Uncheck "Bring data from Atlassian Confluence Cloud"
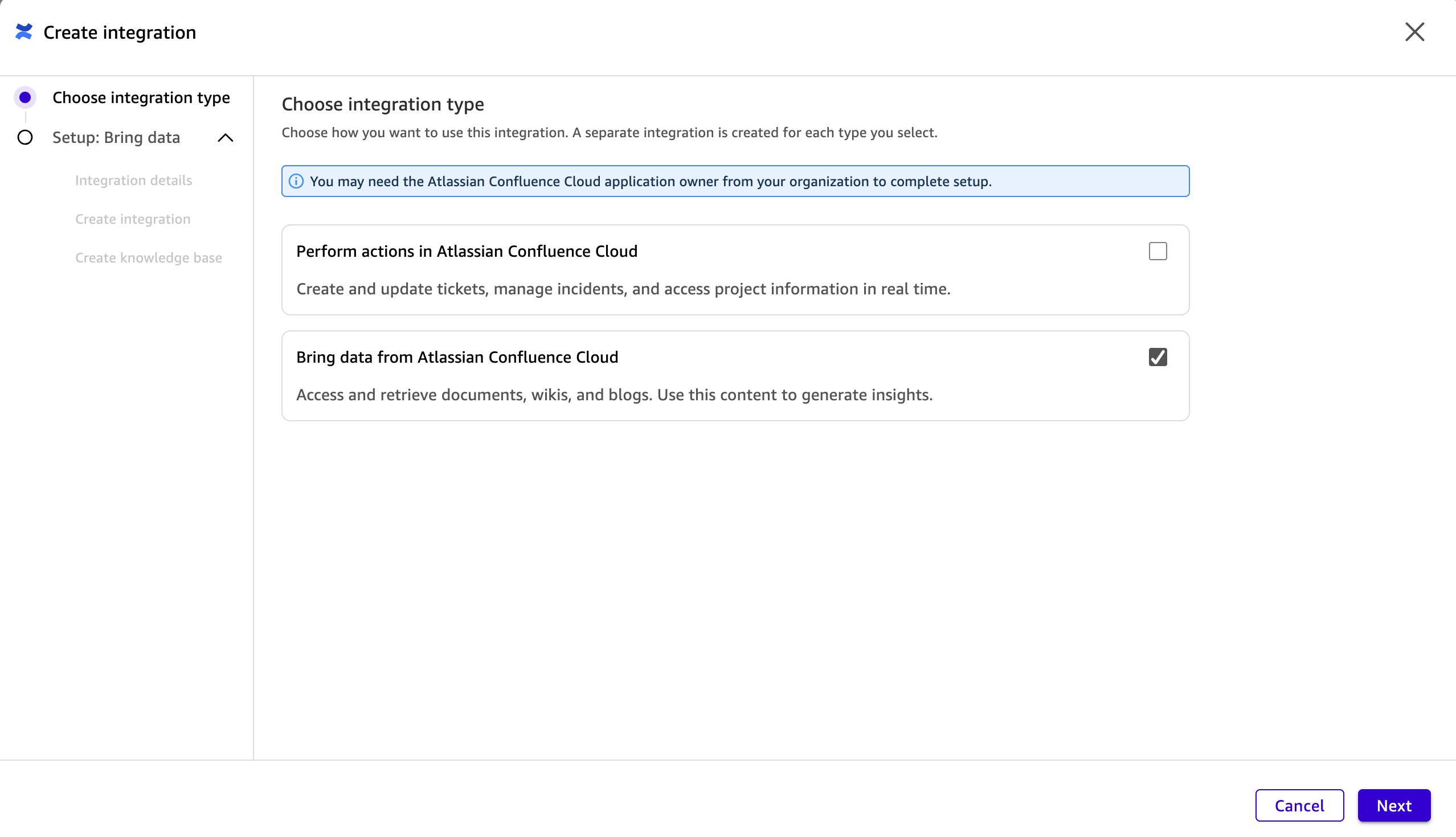Viewport: 1456px width, 837px height. [1158, 356]
